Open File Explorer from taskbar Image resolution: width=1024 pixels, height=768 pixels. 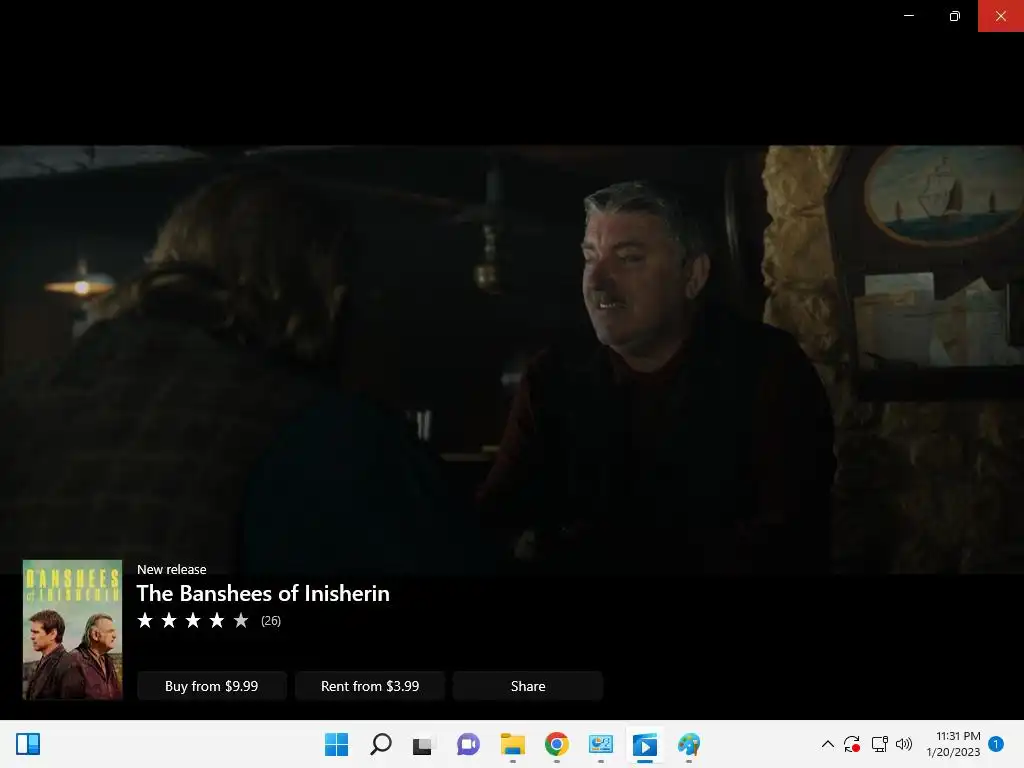[x=513, y=744]
